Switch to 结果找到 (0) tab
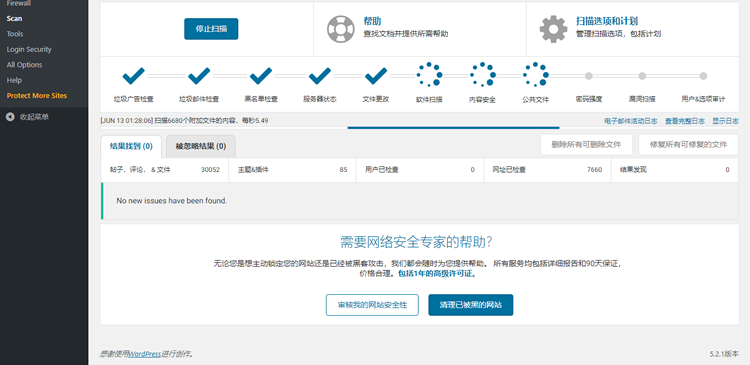The image size is (750, 365). point(131,146)
